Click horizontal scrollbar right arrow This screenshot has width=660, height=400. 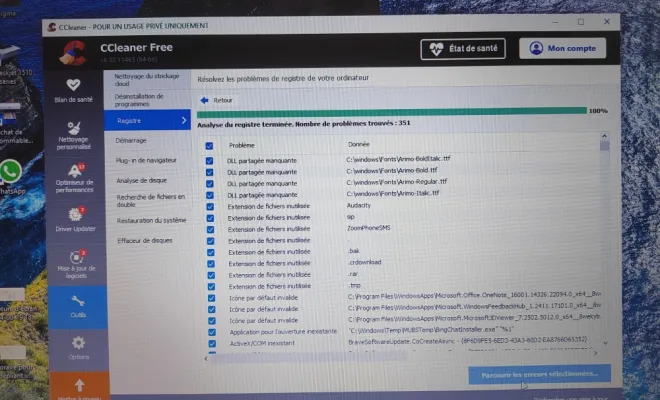coord(596,353)
